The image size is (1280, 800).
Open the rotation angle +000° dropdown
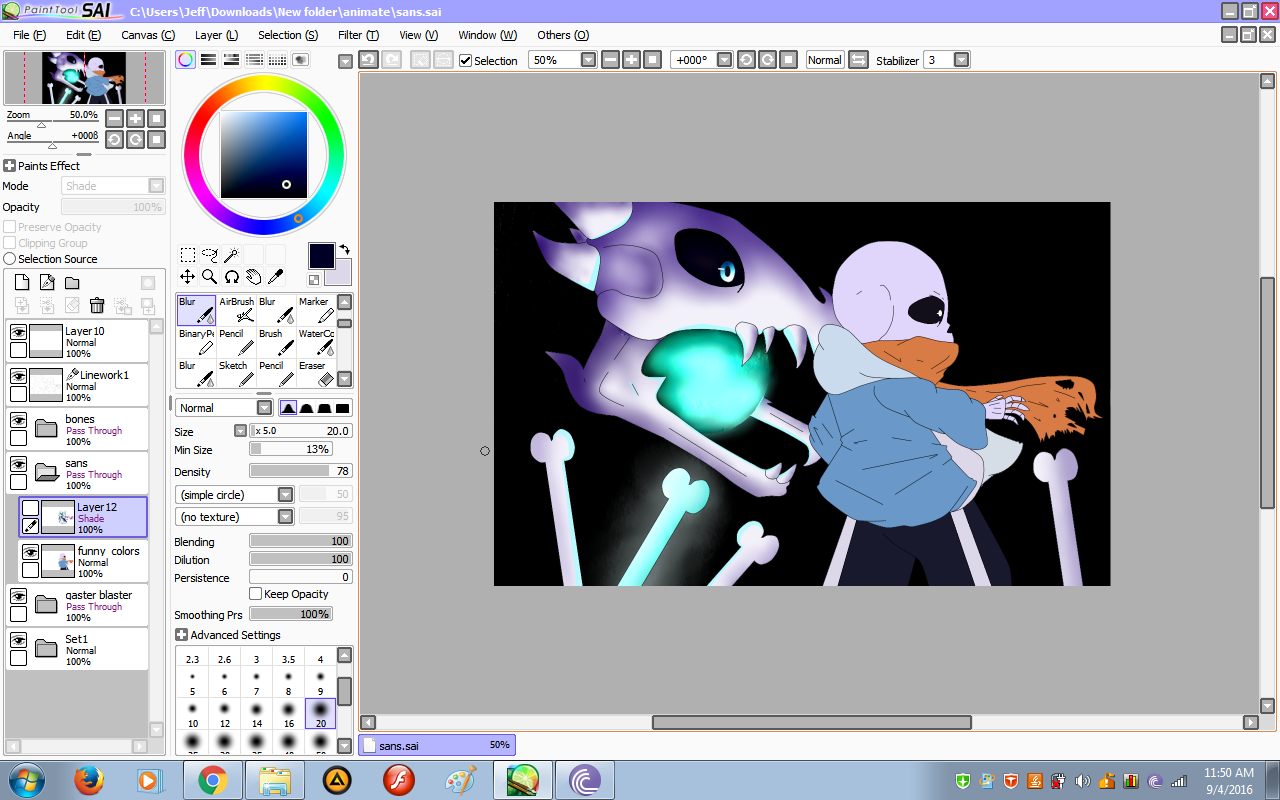click(x=724, y=60)
